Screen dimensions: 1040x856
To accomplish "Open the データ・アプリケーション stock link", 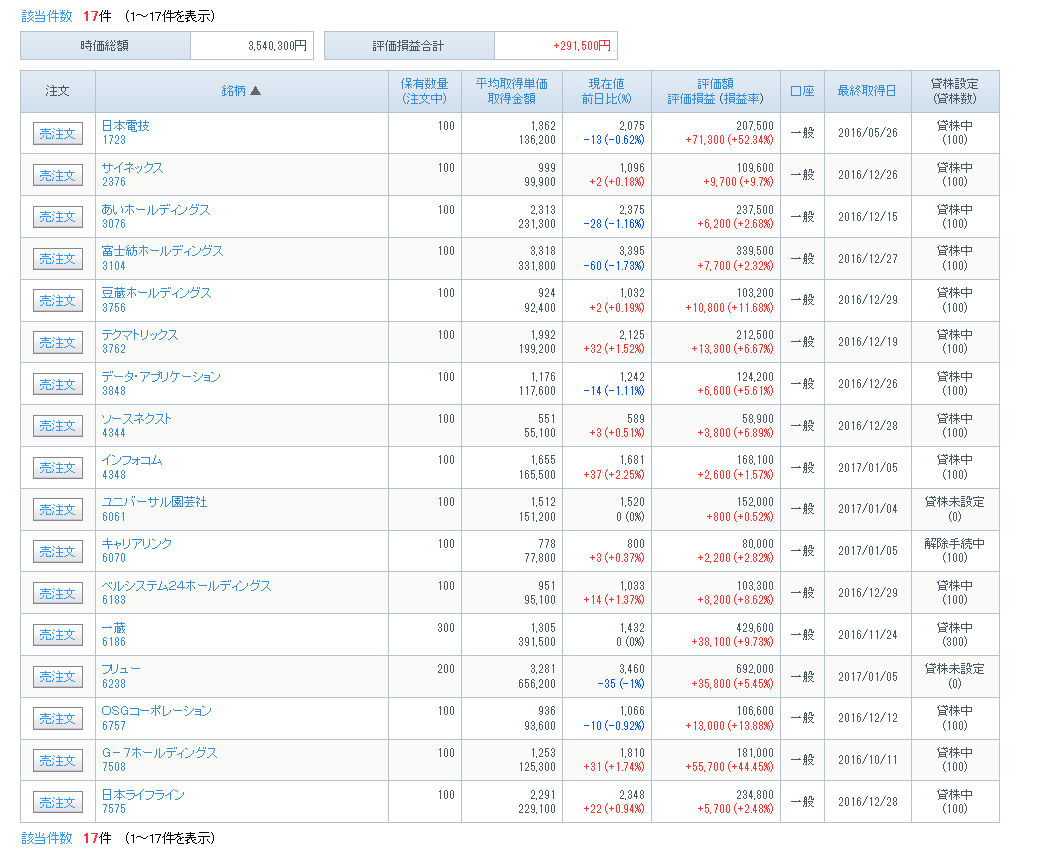I will 161,376.
